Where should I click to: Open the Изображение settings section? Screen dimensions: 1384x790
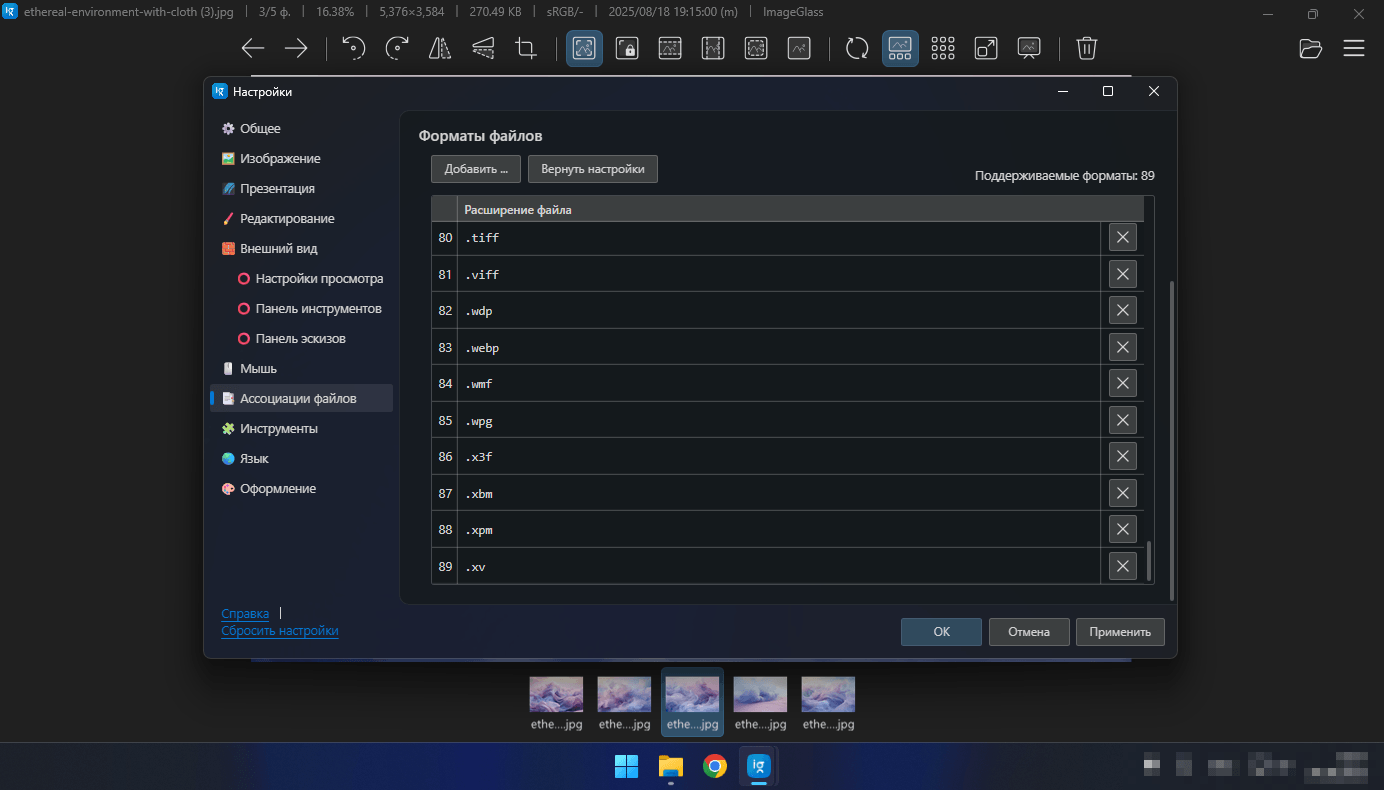pyautogui.click(x=301, y=159)
